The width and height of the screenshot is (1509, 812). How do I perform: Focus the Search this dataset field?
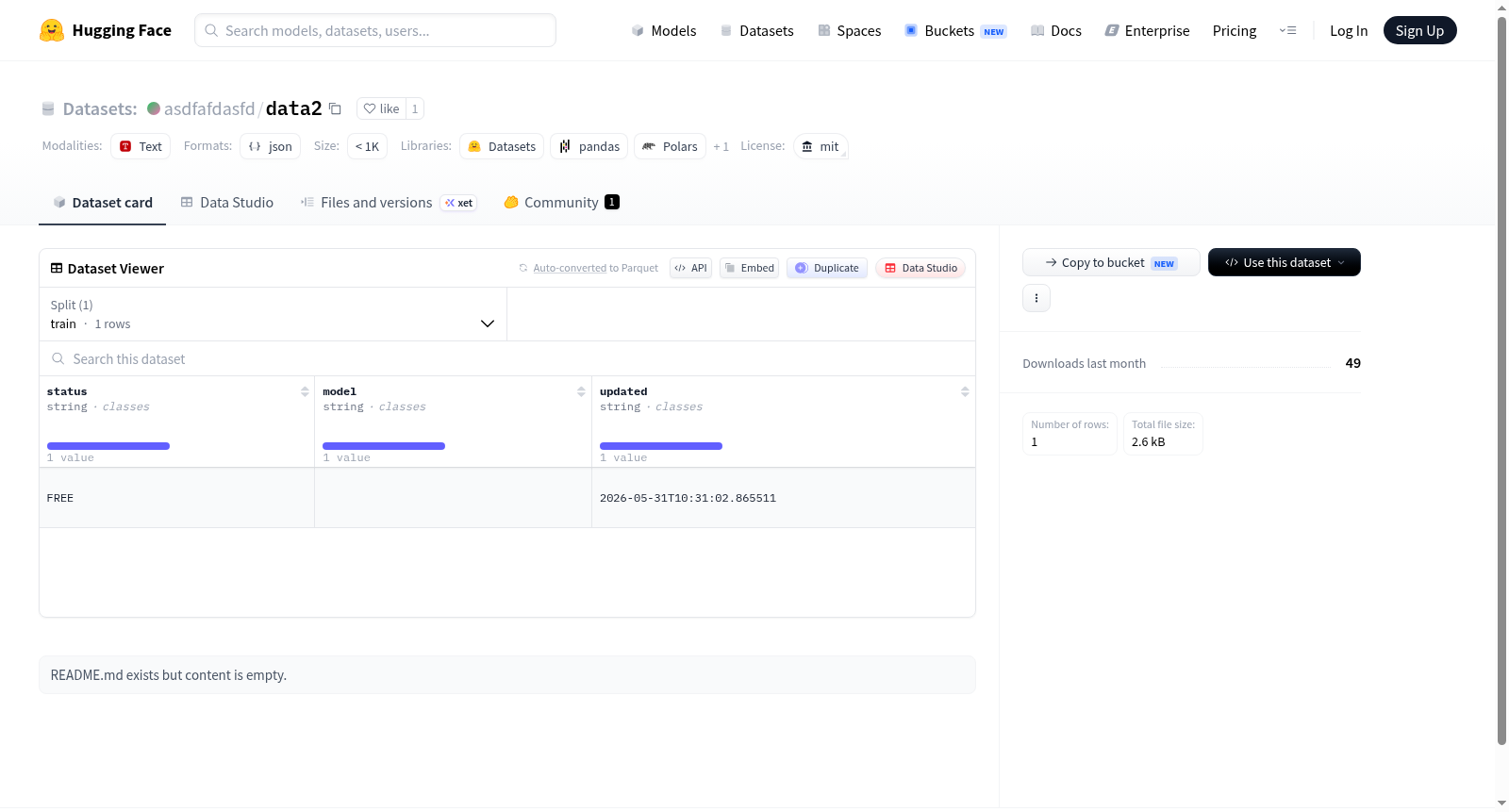pyautogui.click(x=507, y=358)
